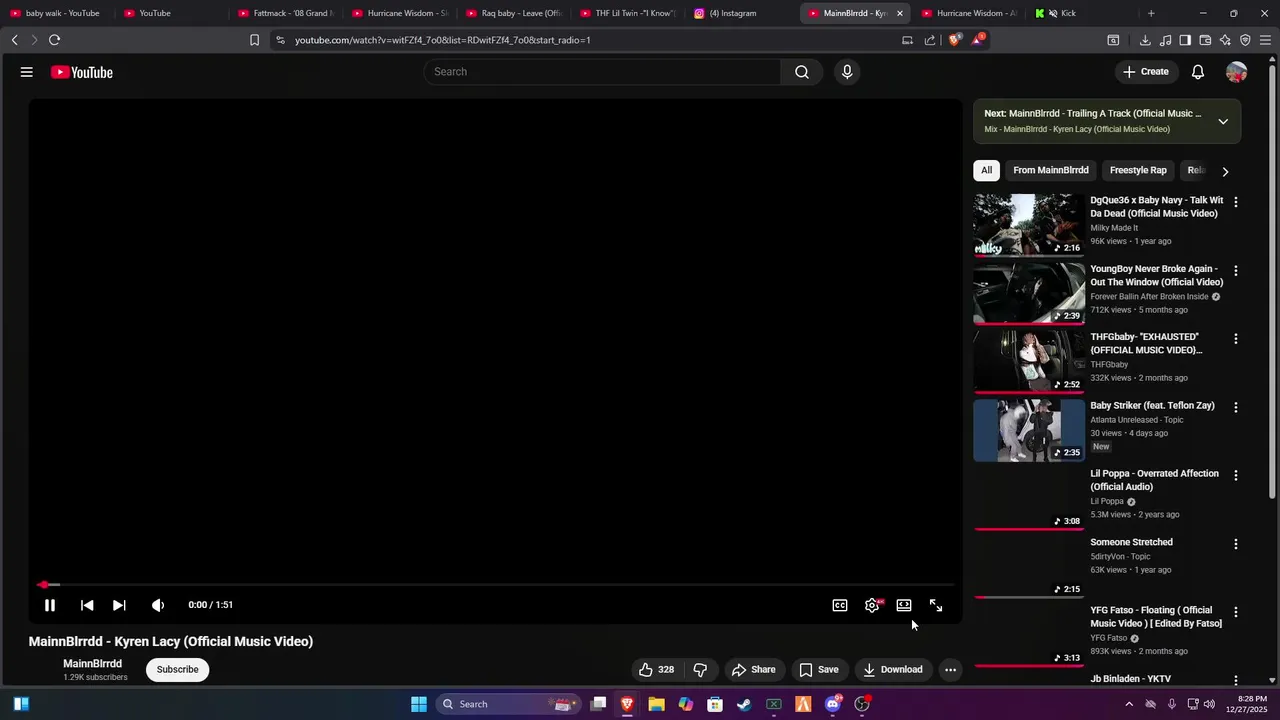The width and height of the screenshot is (1280, 720).
Task: Enter fullscreen mode in player
Action: tap(936, 605)
